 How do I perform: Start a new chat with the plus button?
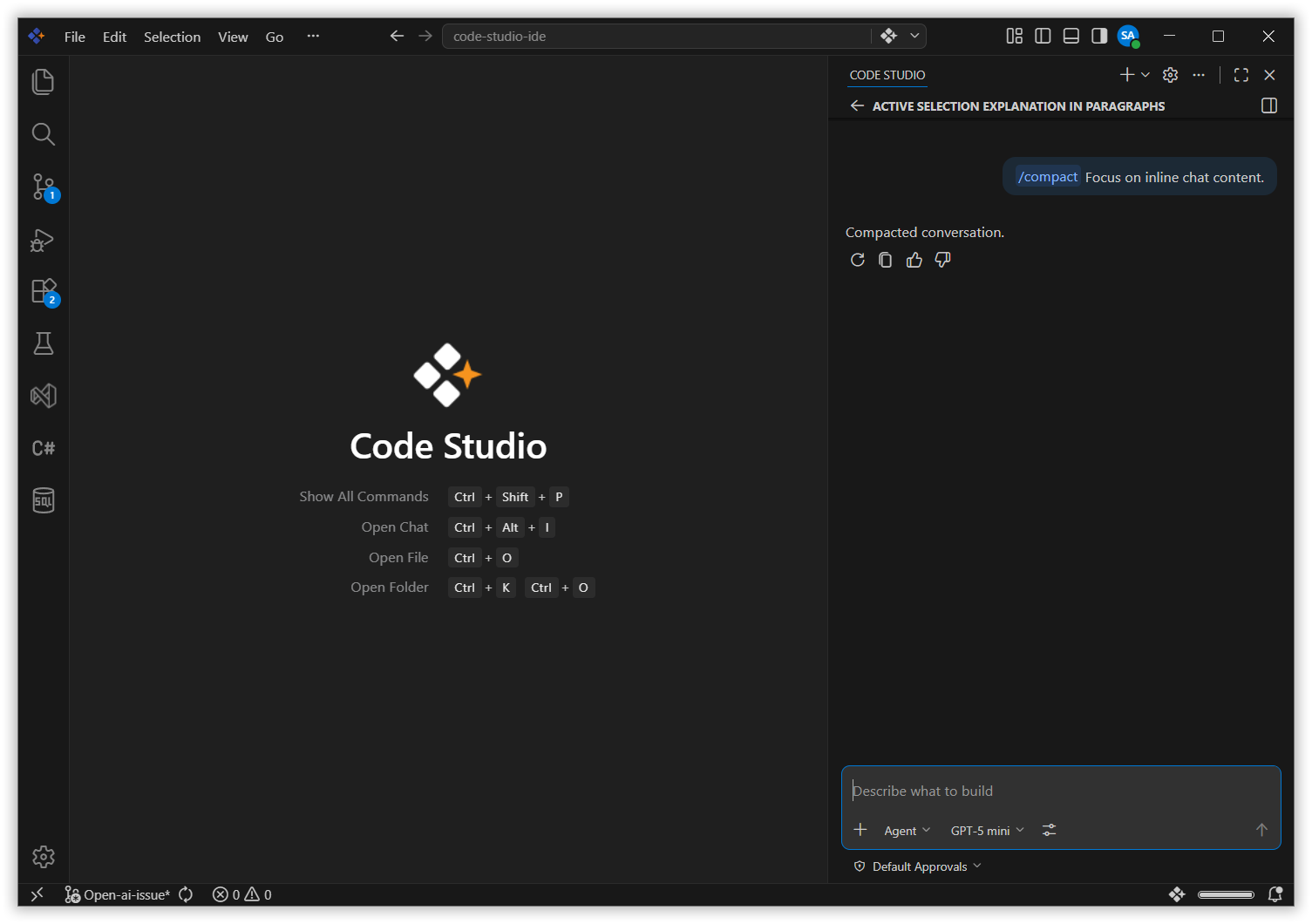pos(1127,75)
